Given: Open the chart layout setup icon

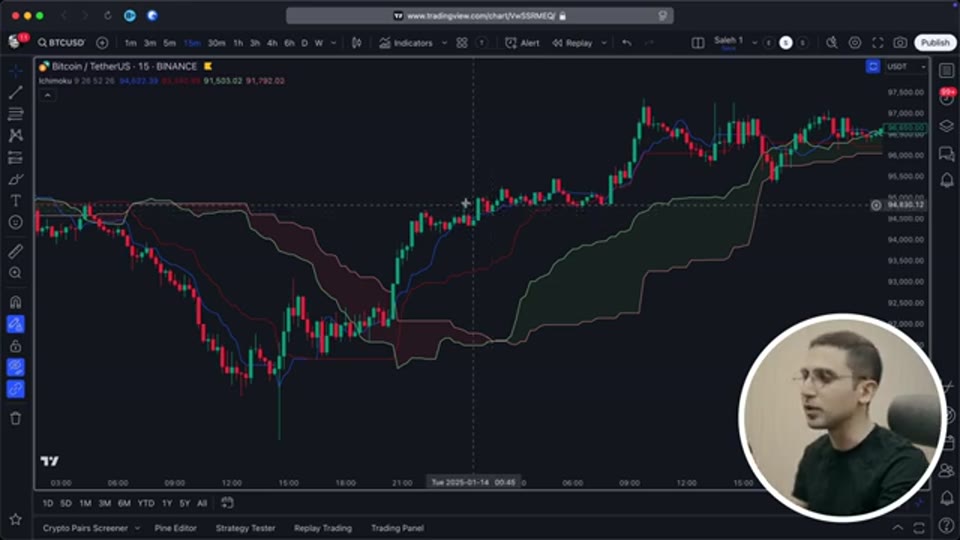Looking at the screenshot, I should tap(698, 43).
